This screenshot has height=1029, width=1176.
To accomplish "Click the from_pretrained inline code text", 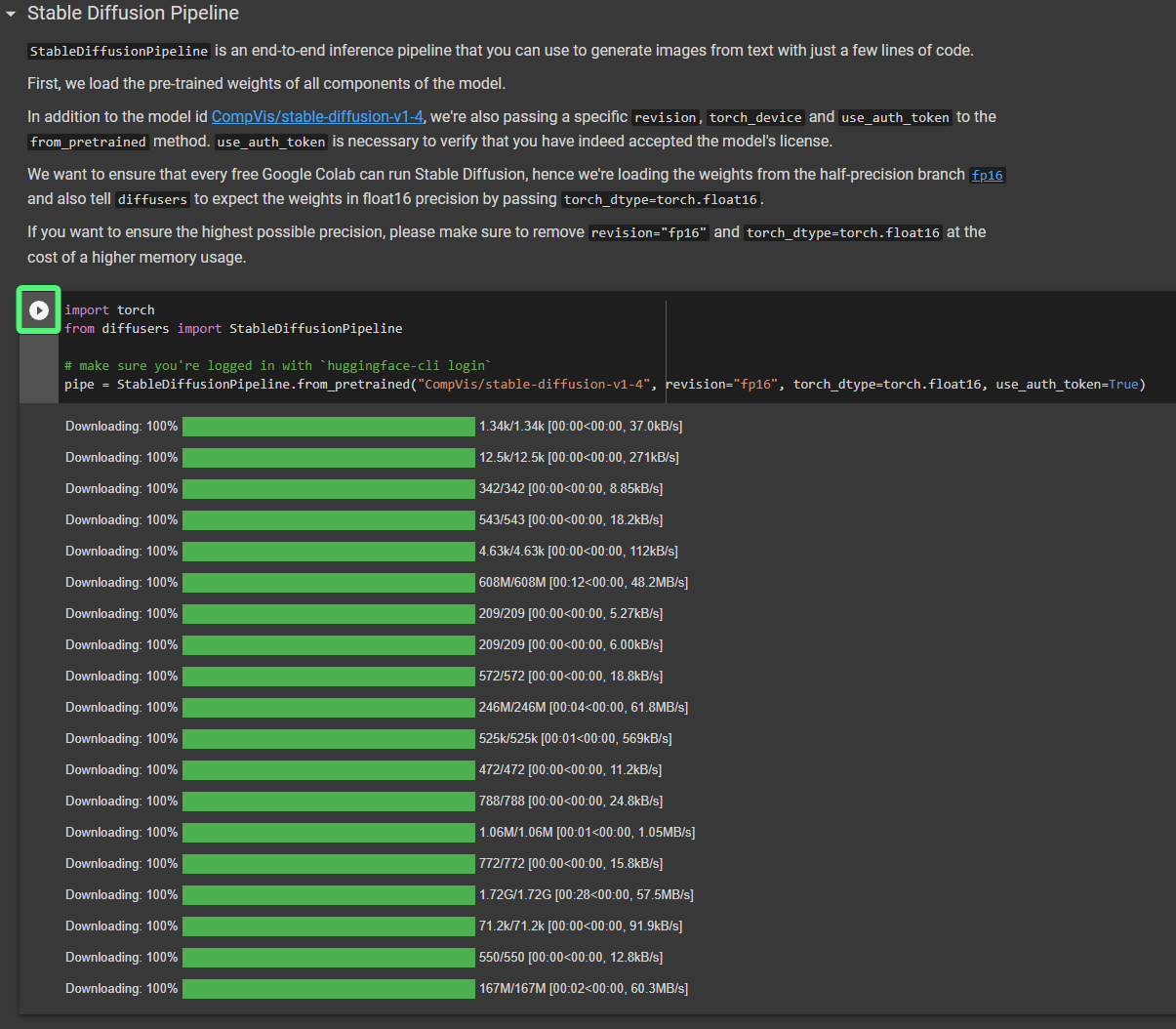I will 88,143.
